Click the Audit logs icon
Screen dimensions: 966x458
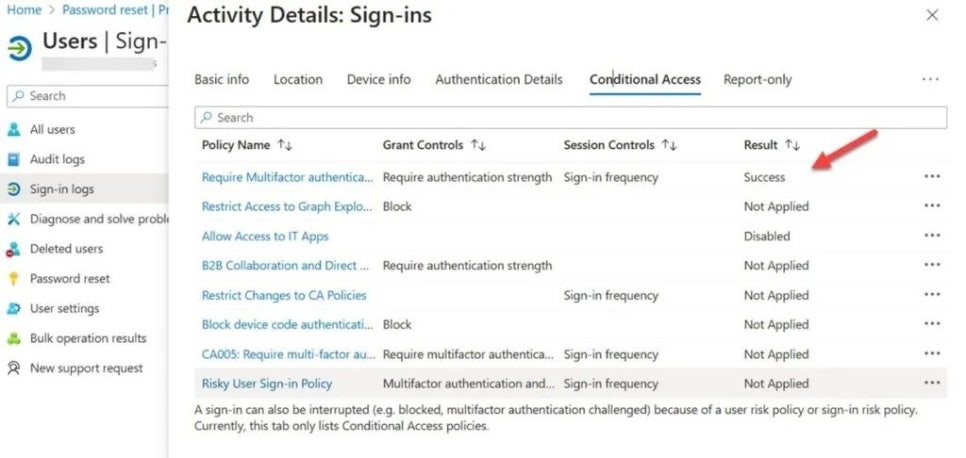click(14, 159)
